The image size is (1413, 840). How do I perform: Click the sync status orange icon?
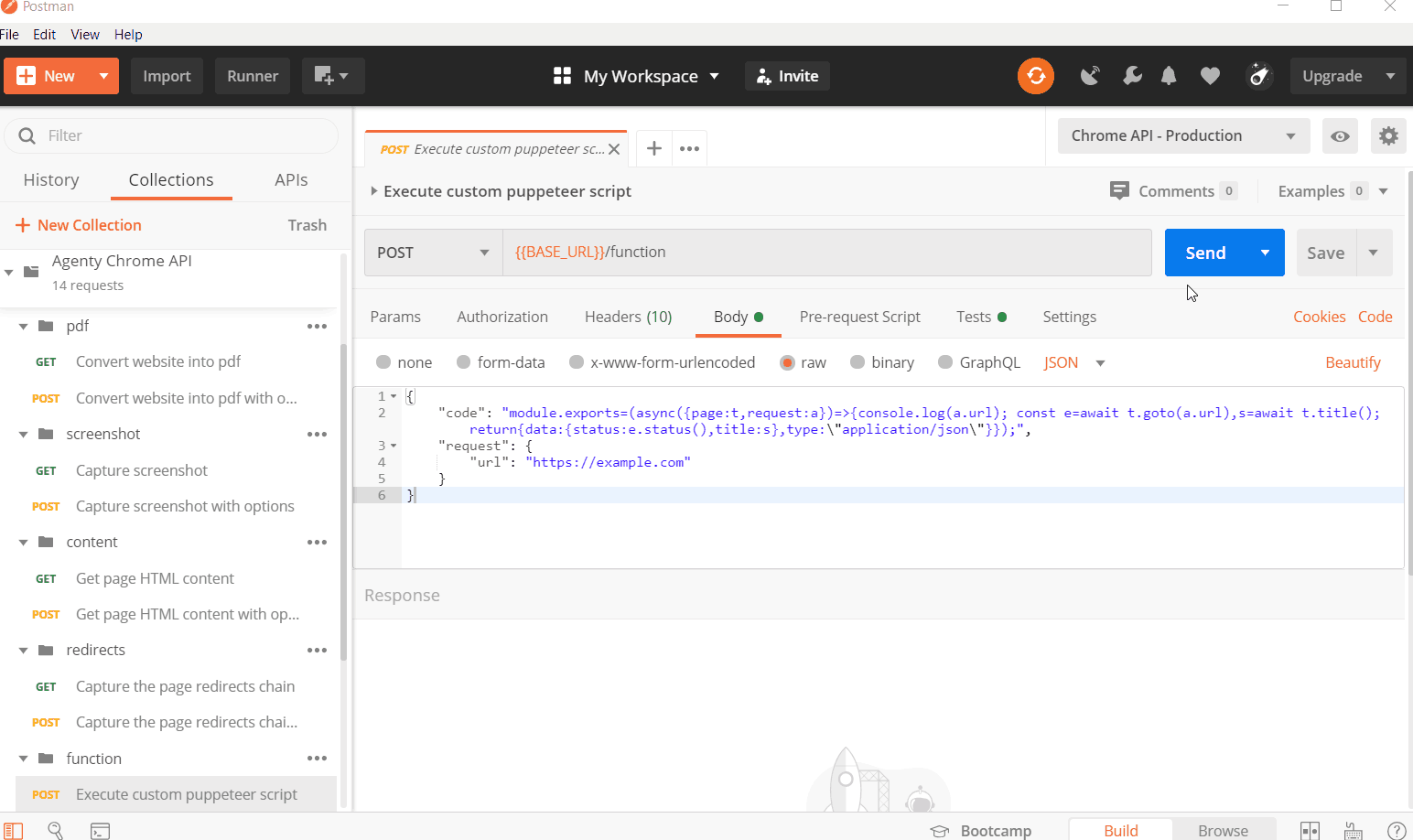tap(1036, 76)
